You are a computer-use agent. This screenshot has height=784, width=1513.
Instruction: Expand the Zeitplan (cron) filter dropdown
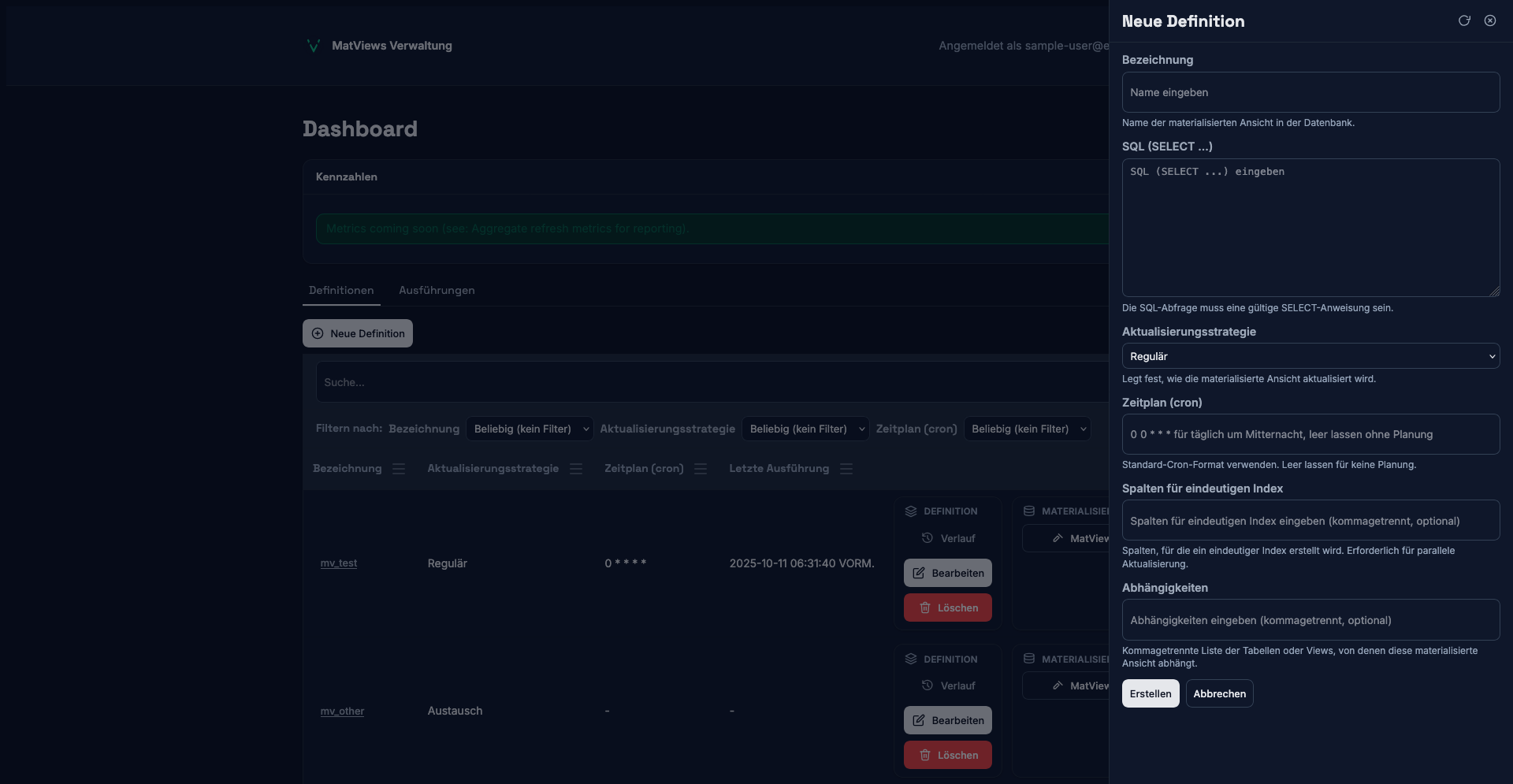1028,429
